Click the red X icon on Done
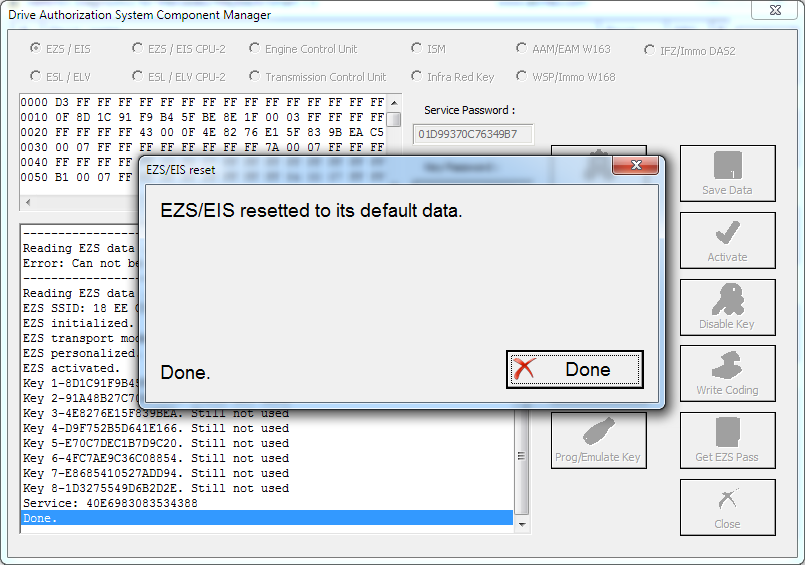805x565 pixels. 524,369
